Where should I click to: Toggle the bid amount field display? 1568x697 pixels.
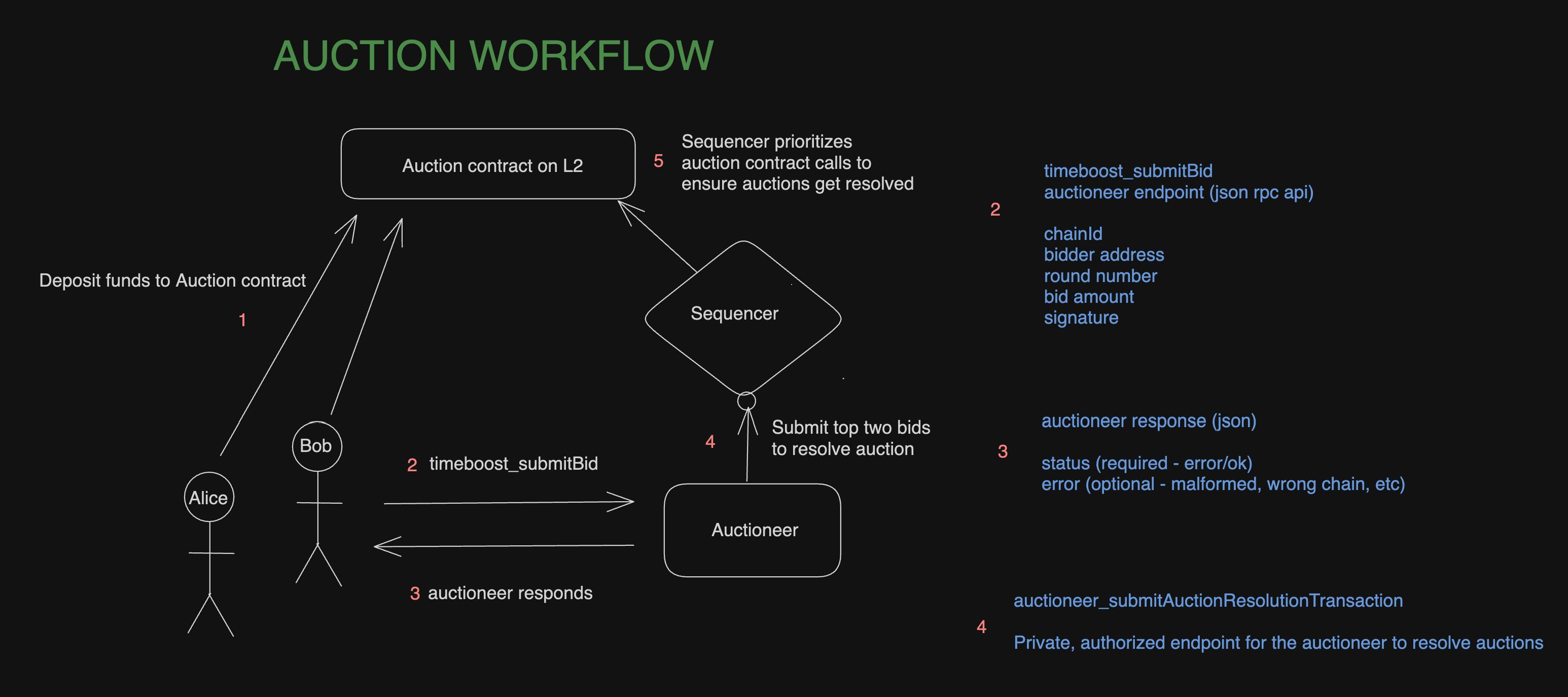(1086, 310)
